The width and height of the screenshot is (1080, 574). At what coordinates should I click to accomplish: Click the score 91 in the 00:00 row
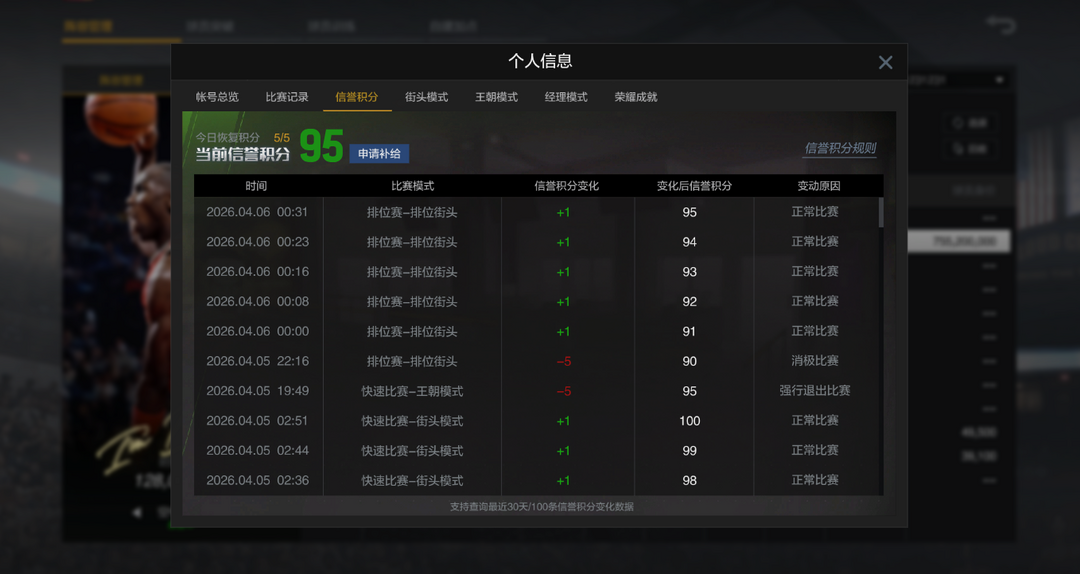click(x=689, y=331)
